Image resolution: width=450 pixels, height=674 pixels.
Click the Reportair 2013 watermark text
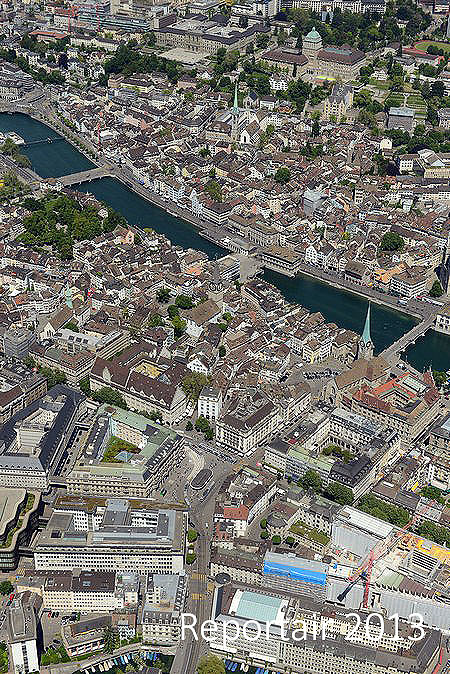(x=303, y=627)
